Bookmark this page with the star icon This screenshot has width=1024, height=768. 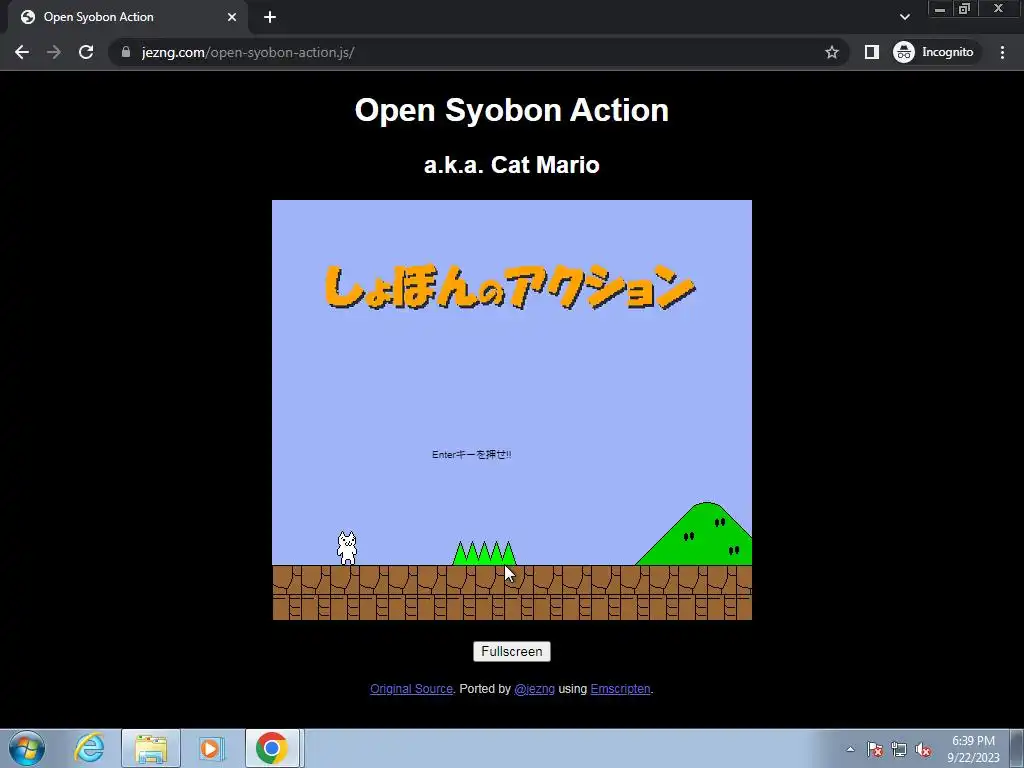[831, 52]
